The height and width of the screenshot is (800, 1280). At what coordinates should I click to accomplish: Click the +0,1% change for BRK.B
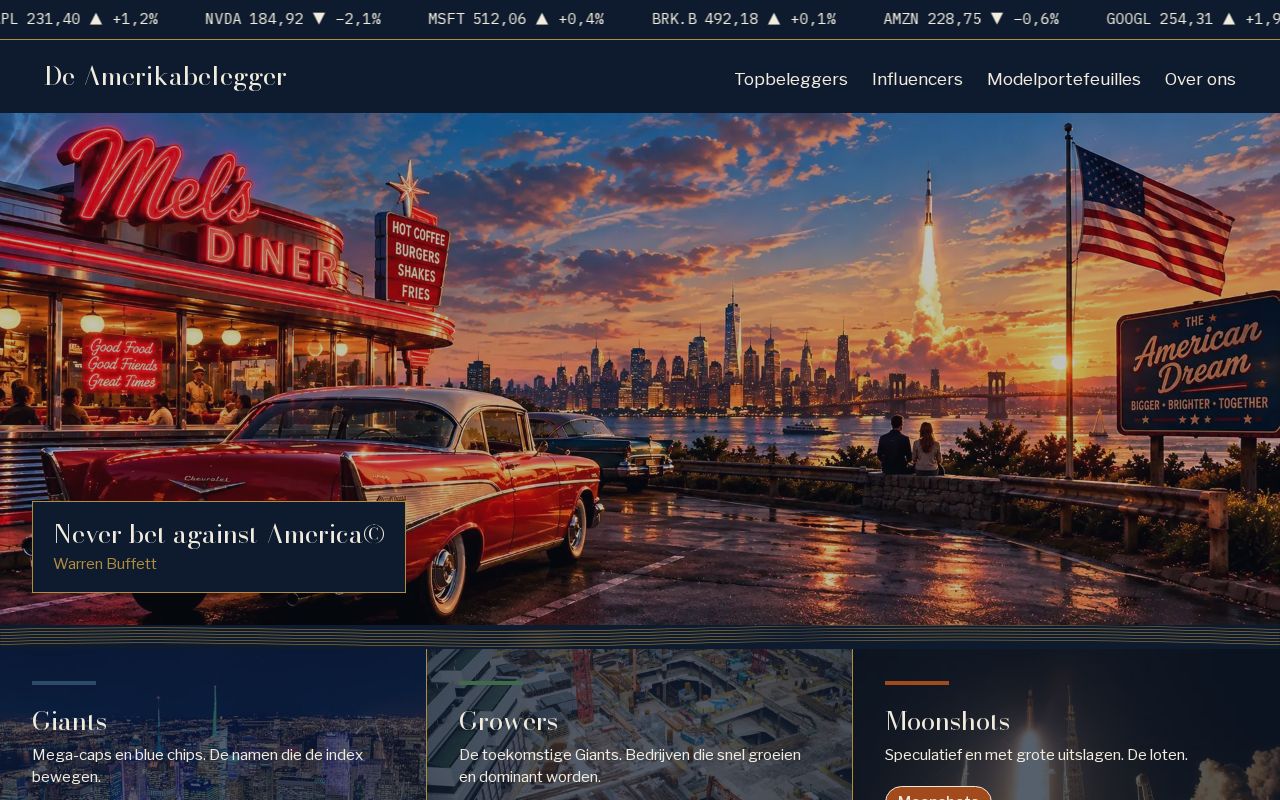pyautogui.click(x=813, y=19)
